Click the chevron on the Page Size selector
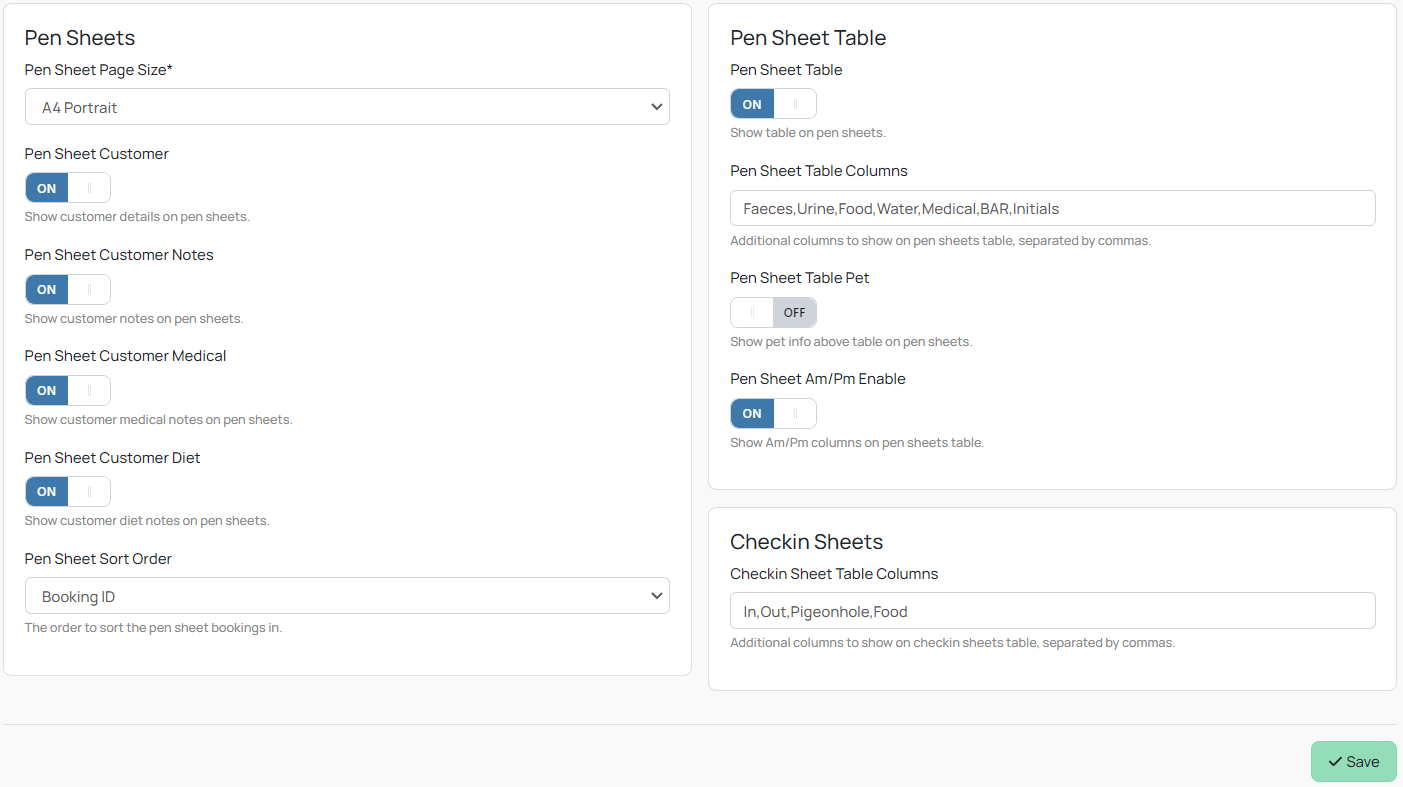 (657, 106)
